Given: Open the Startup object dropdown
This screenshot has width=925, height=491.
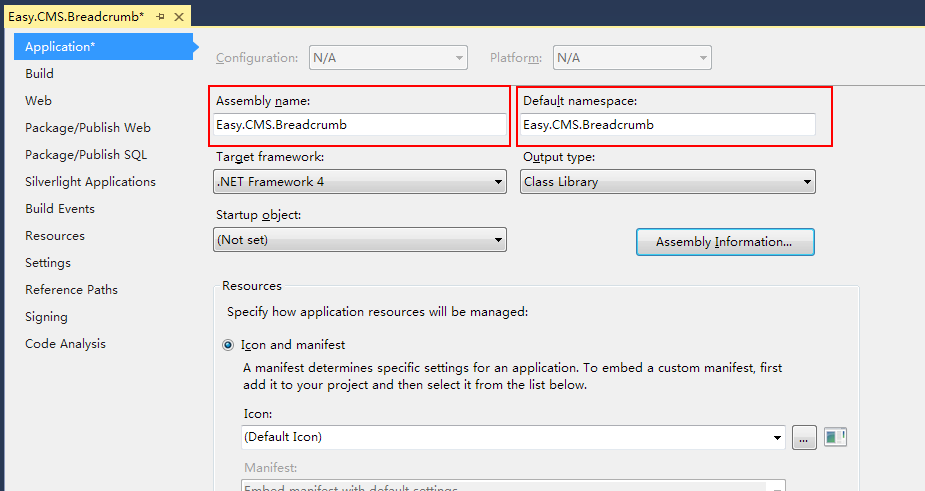Looking at the screenshot, I should pyautogui.click(x=360, y=240).
